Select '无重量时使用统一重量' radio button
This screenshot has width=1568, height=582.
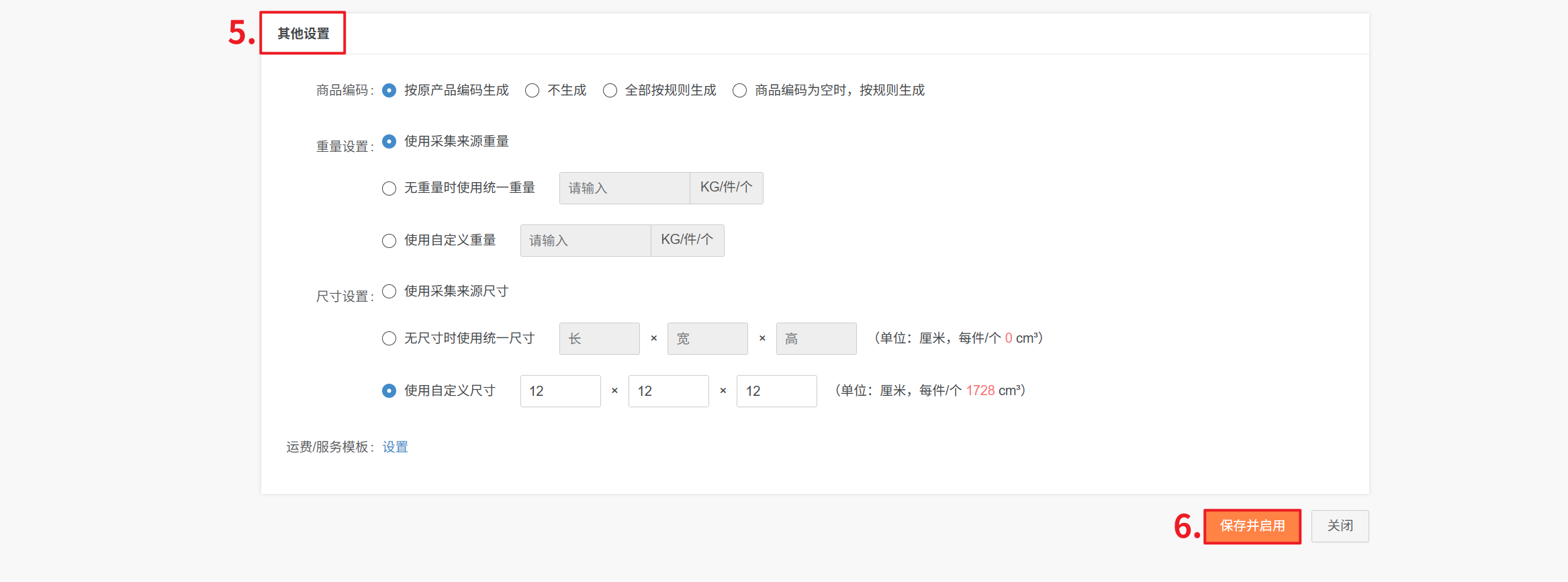[389, 188]
